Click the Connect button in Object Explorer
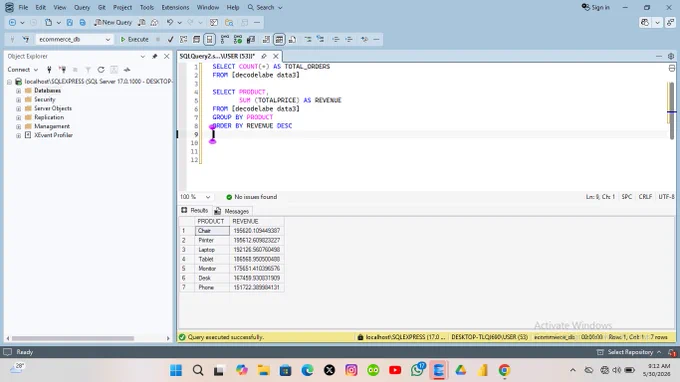The height and width of the screenshot is (382, 680). [23, 69]
